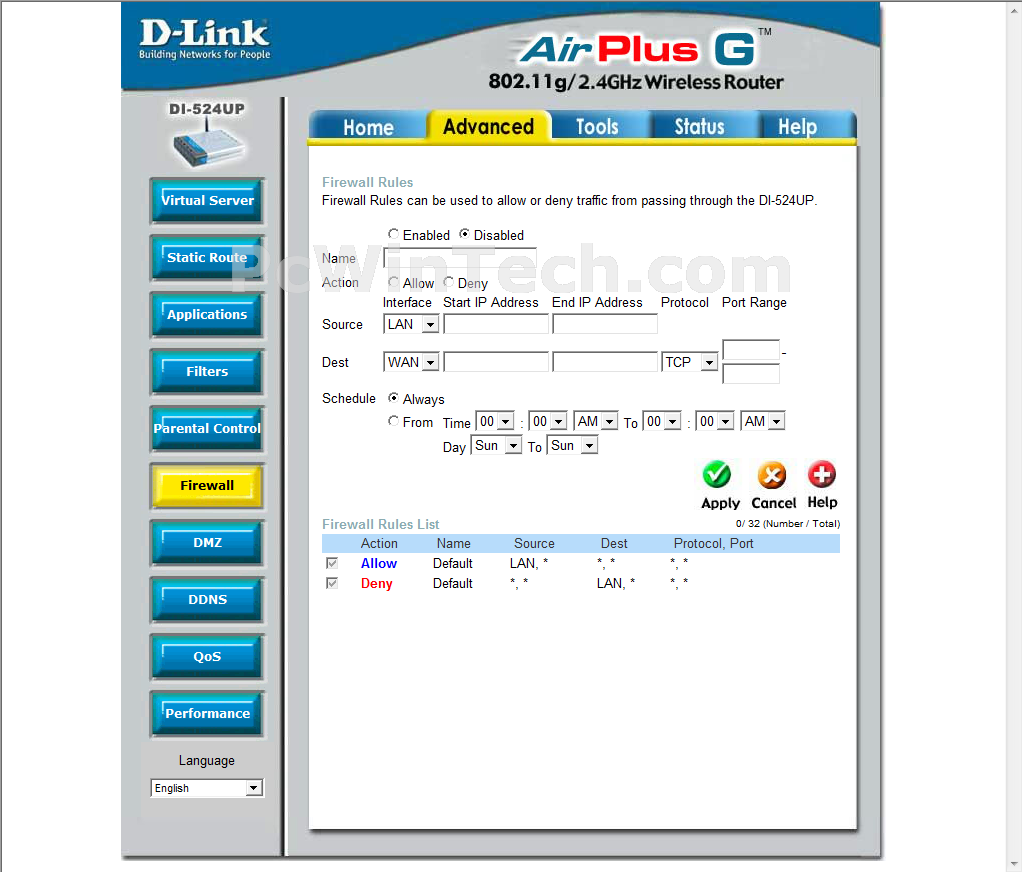Open the end time hour dropdown

(662, 421)
